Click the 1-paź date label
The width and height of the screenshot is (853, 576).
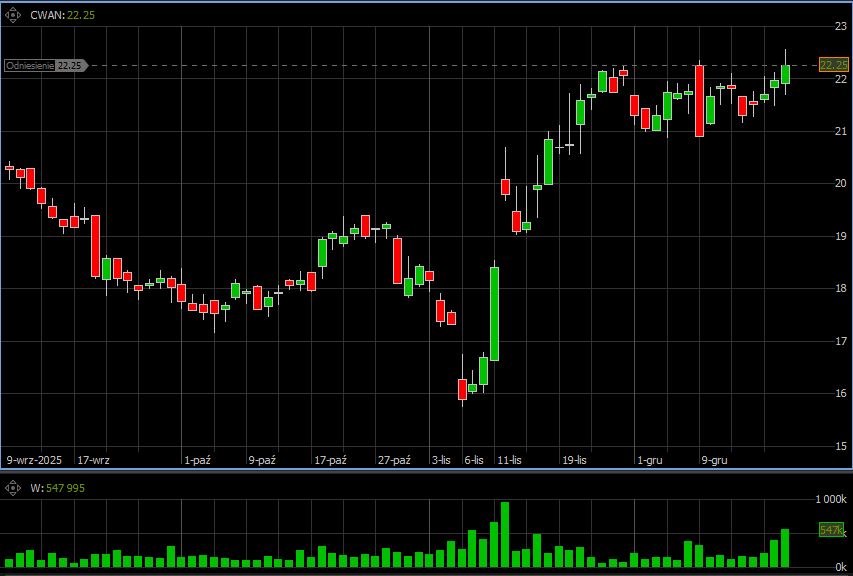[x=197, y=460]
